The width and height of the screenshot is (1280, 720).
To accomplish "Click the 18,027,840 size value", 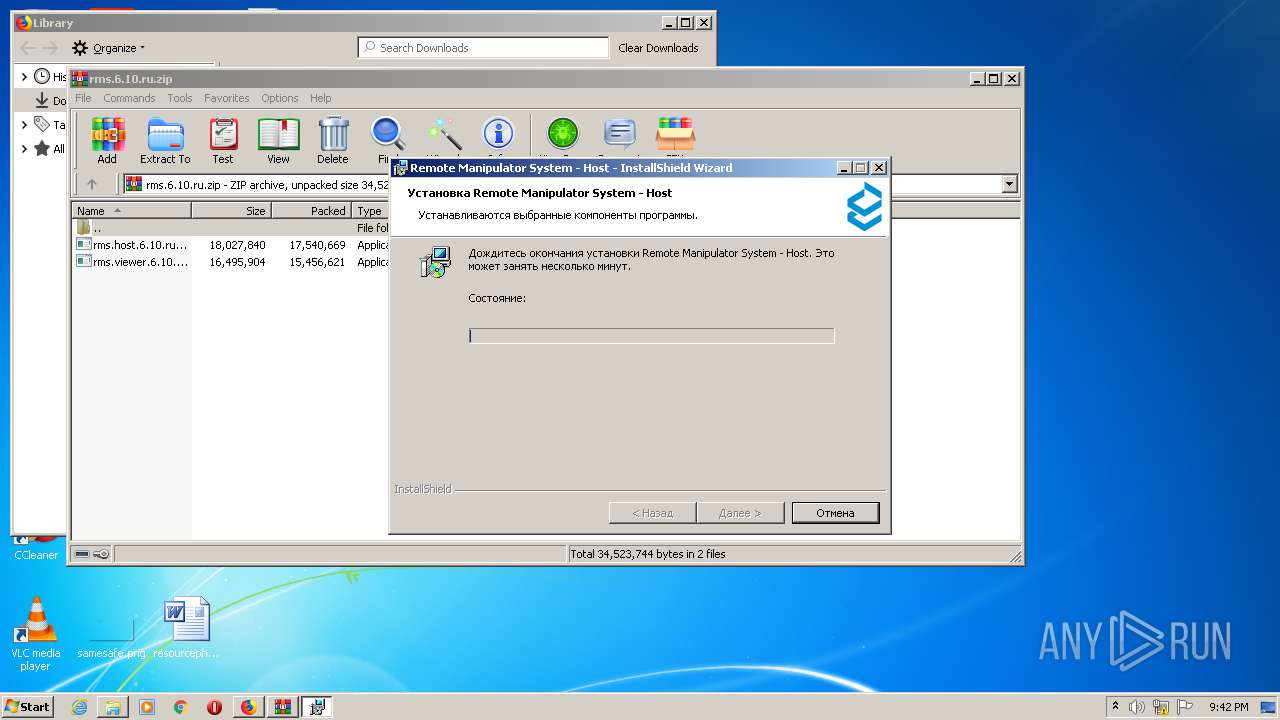I will point(237,244).
